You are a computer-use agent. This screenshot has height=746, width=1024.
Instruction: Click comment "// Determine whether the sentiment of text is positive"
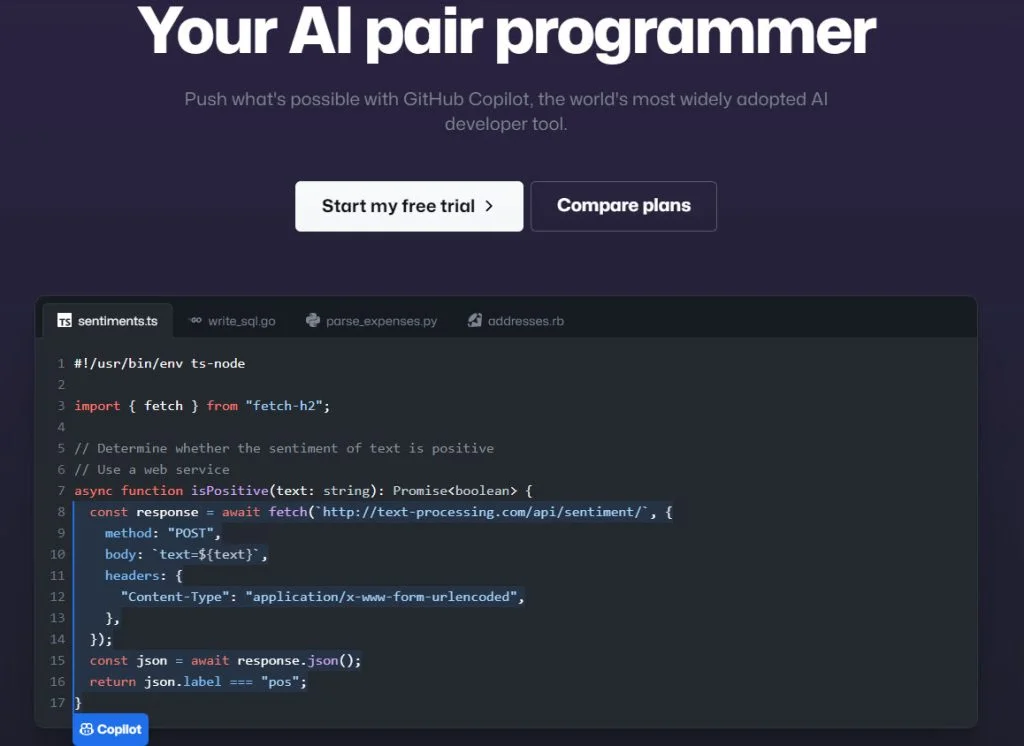(284, 448)
